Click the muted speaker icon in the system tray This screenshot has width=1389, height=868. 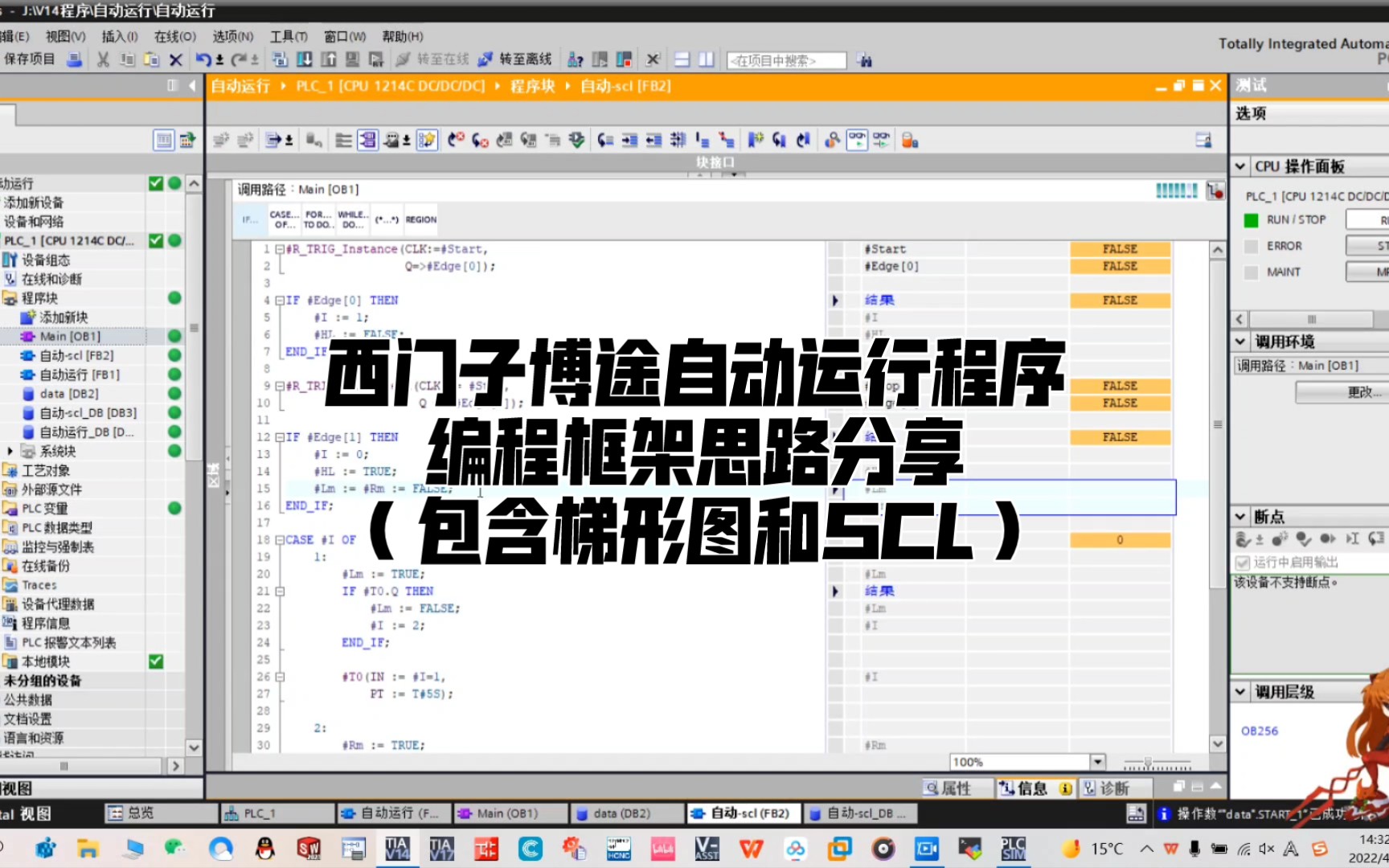(x=1267, y=849)
